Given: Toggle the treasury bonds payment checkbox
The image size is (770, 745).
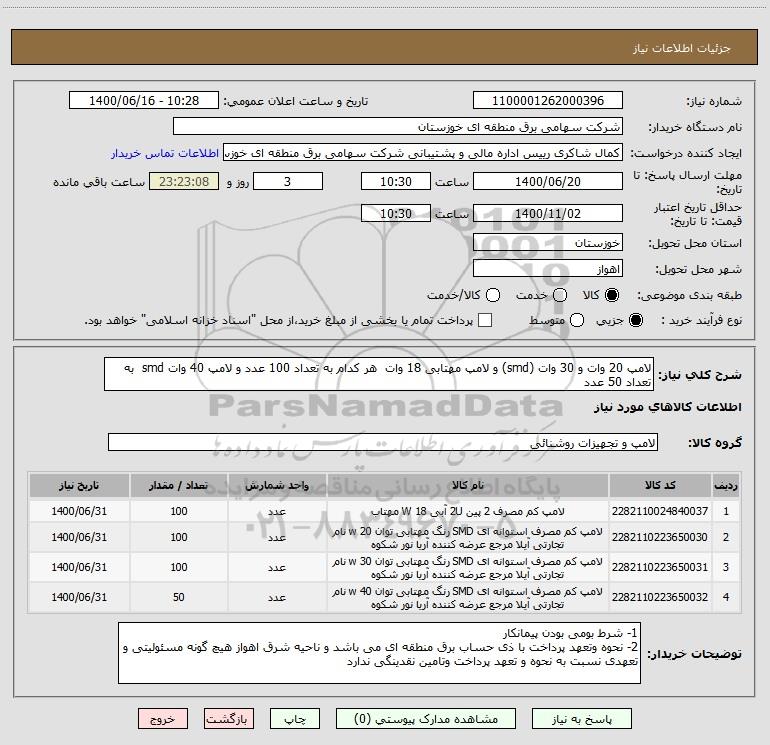Looking at the screenshot, I should [x=485, y=320].
